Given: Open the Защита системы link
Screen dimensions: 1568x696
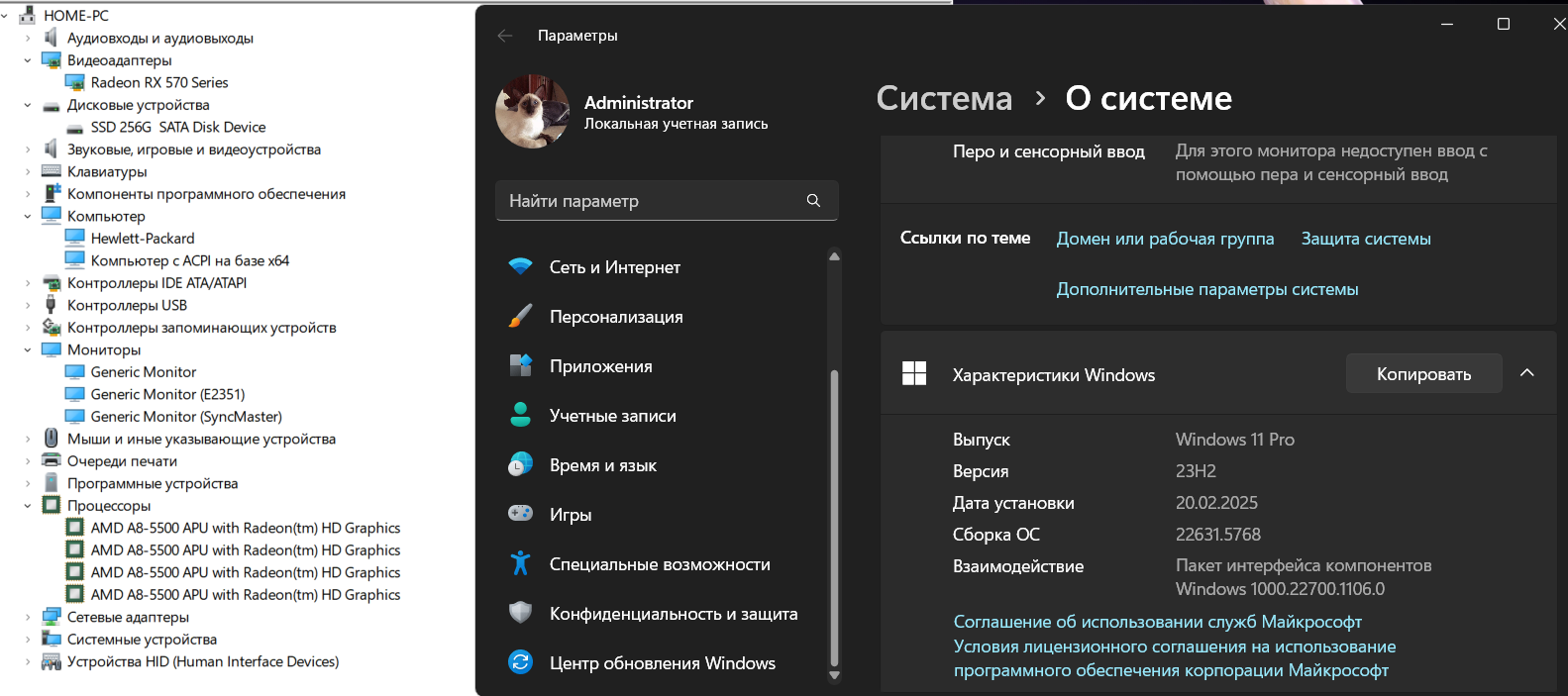Looking at the screenshot, I should 1366,239.
